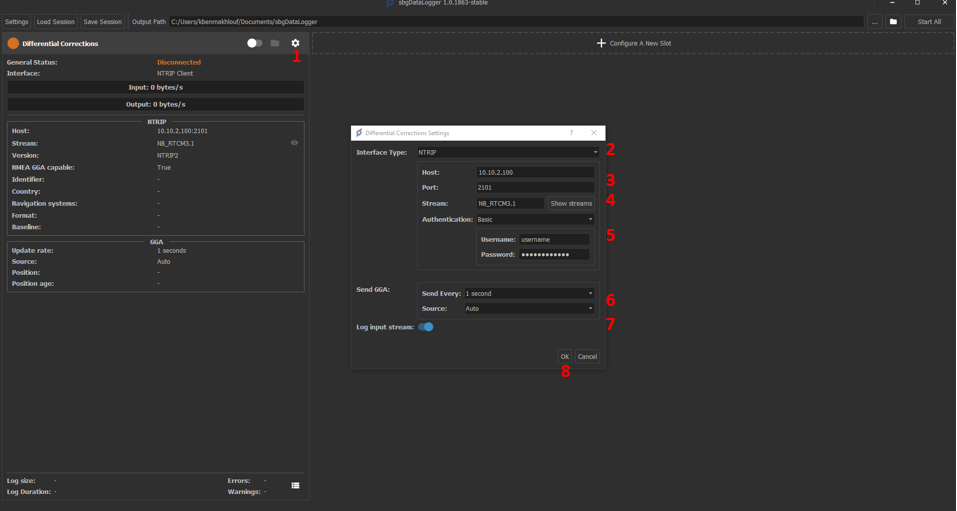This screenshot has height=511, width=957.
Task: Disable the Log input stream toggle
Action: pyautogui.click(x=426, y=327)
